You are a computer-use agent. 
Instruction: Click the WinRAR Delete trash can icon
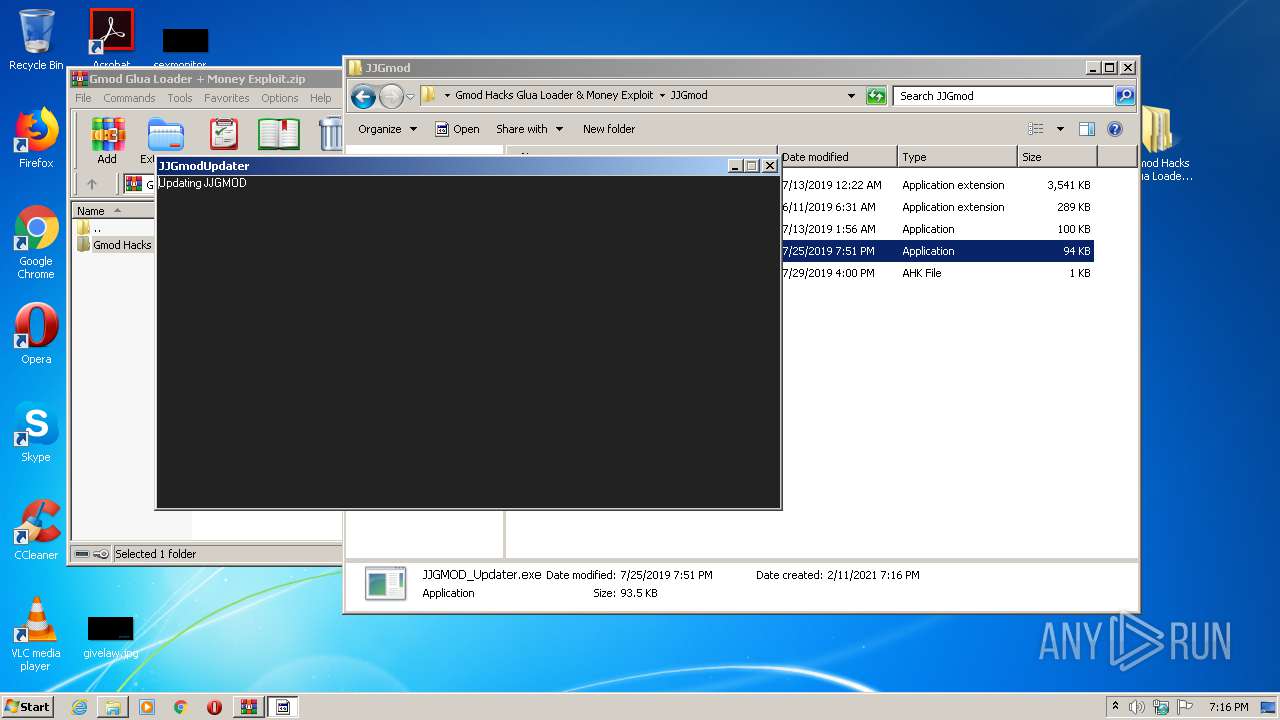point(331,134)
